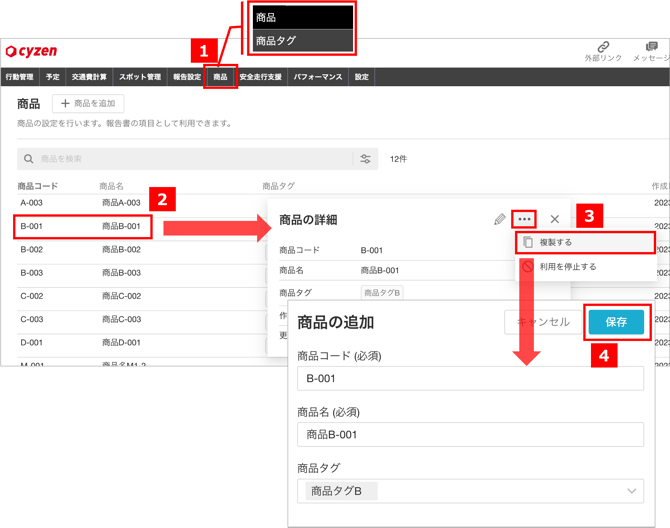This screenshot has width=670, height=528.
Task: Expand the 商品タグ combo box chevron
Action: pos(631,491)
